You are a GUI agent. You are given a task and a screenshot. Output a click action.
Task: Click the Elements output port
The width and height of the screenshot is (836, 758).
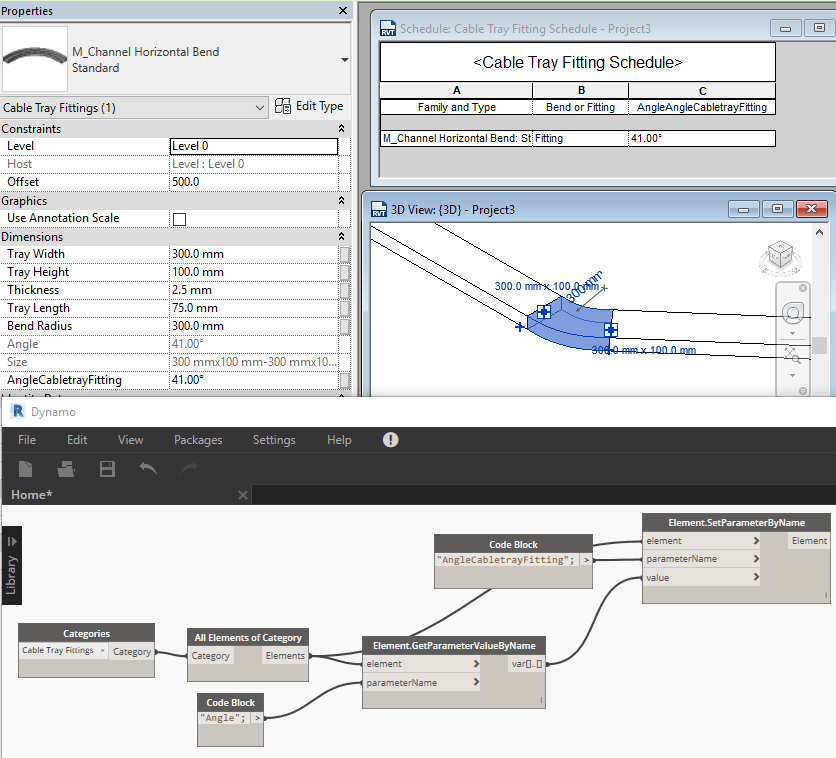(285, 656)
